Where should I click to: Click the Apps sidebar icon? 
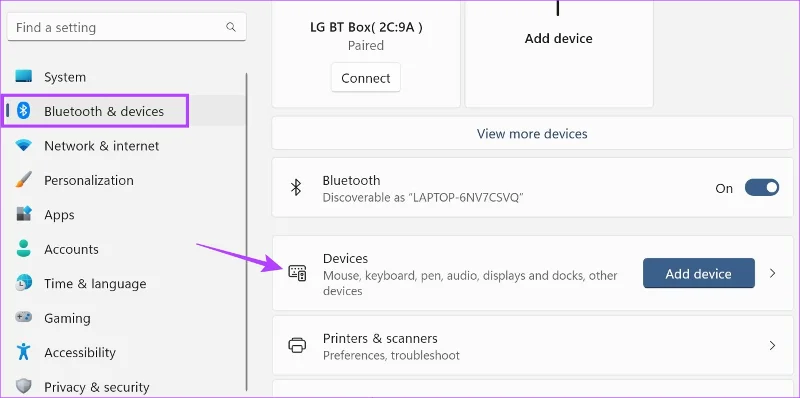pos(23,214)
